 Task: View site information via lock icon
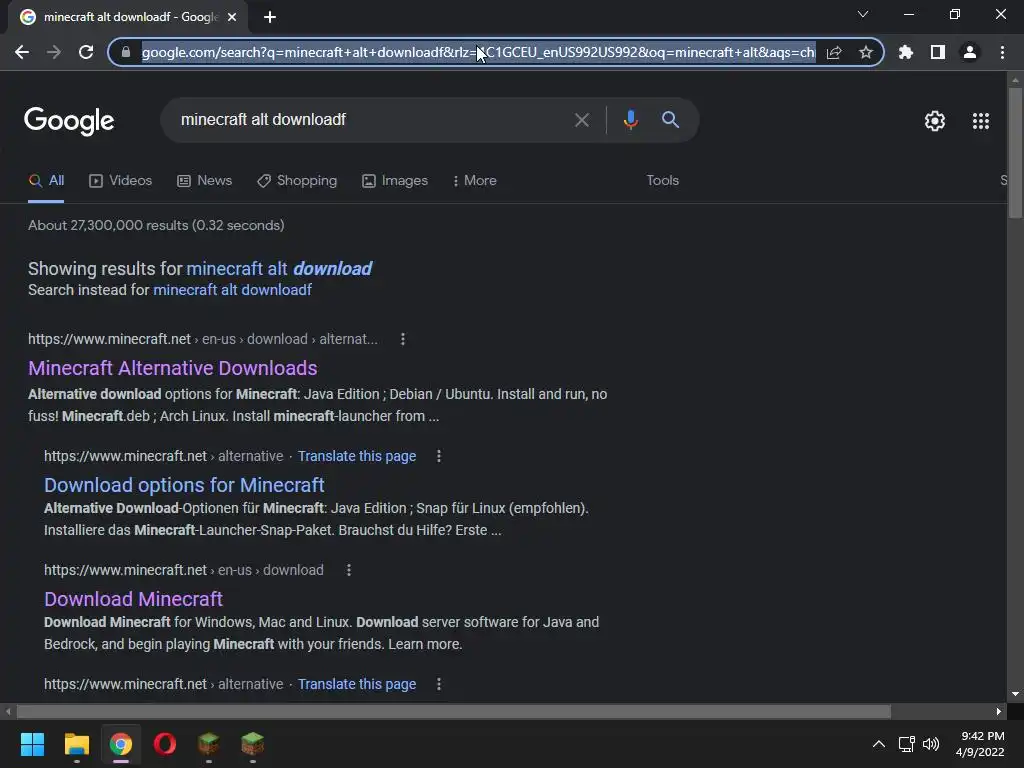(126, 52)
